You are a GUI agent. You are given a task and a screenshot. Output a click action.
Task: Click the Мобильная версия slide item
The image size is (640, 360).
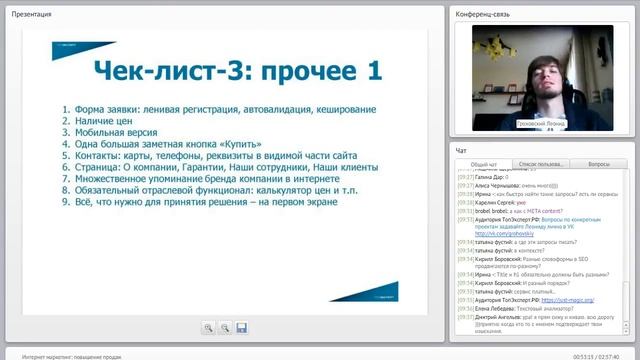point(109,132)
